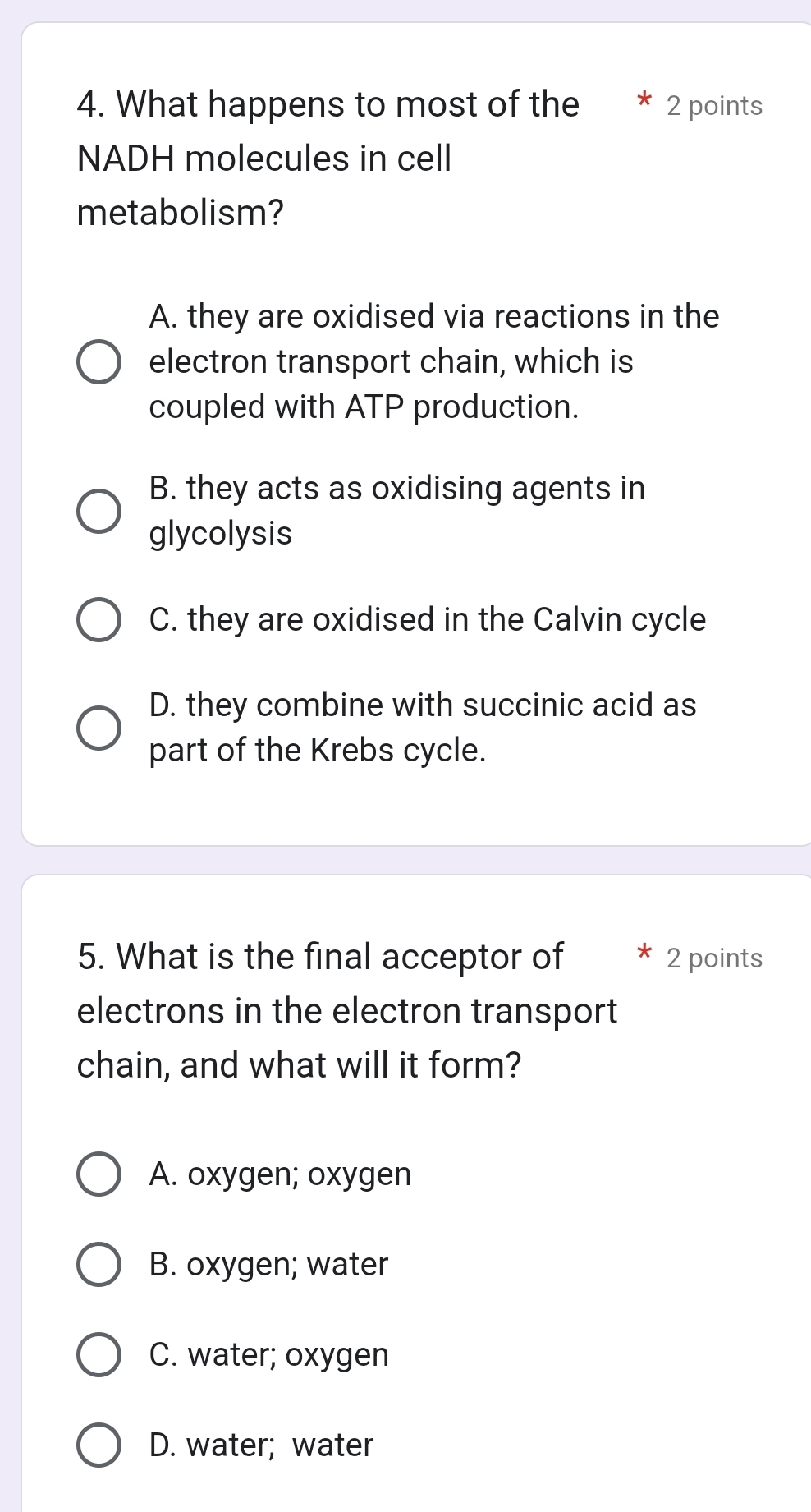Select option A for question 4
Screen dimensions: 811x1512
[x=99, y=361]
